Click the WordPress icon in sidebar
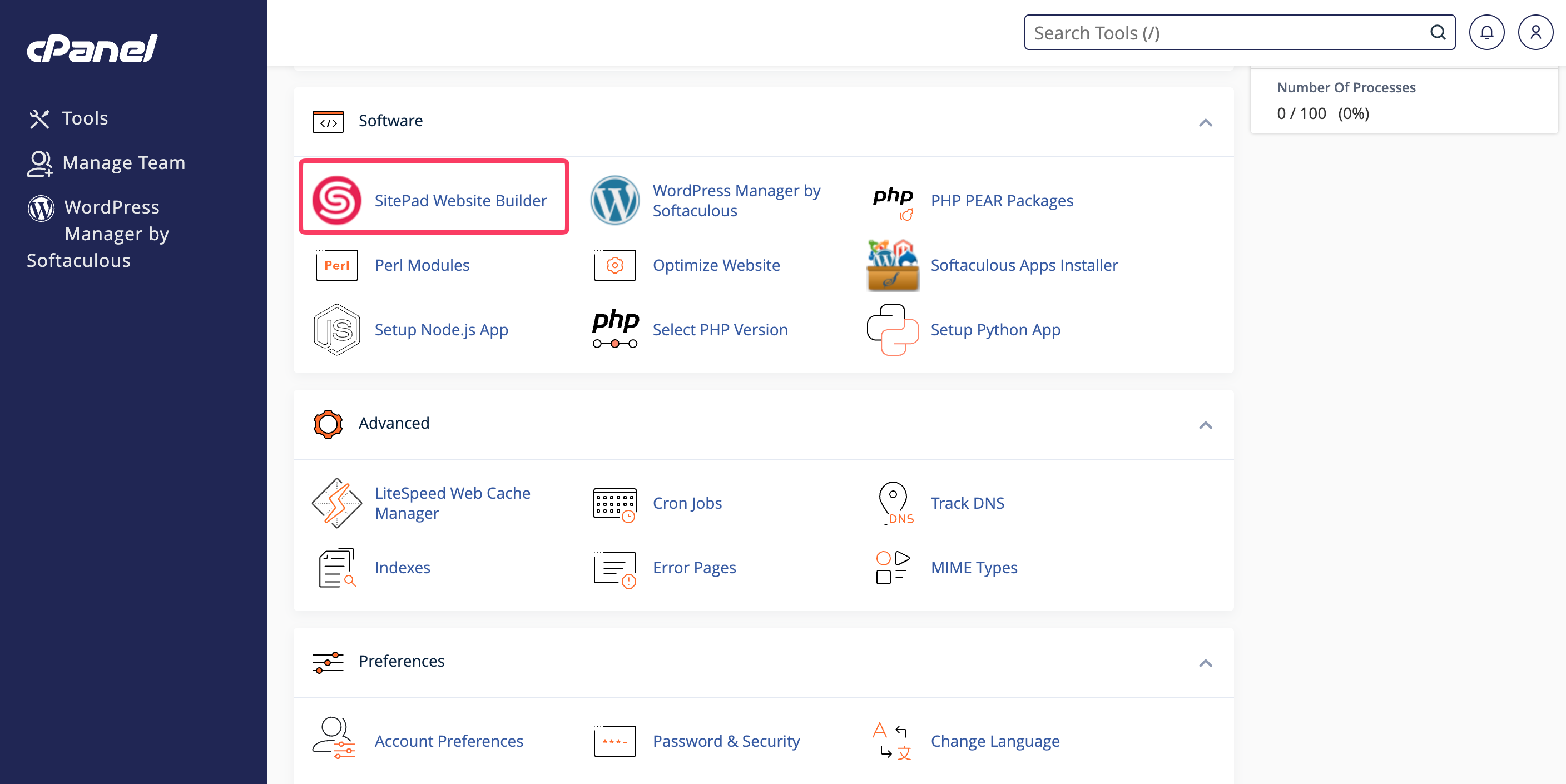Screen dimensions: 1566x784 click(x=41, y=208)
